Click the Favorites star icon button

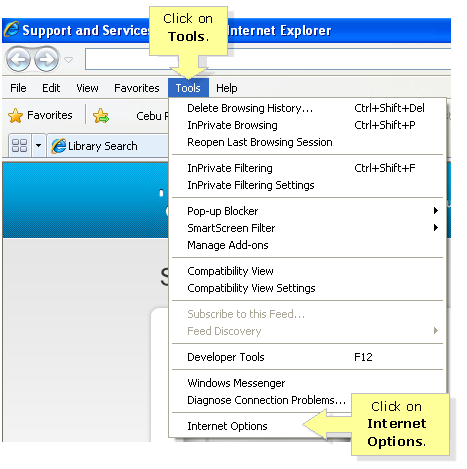tap(15, 116)
